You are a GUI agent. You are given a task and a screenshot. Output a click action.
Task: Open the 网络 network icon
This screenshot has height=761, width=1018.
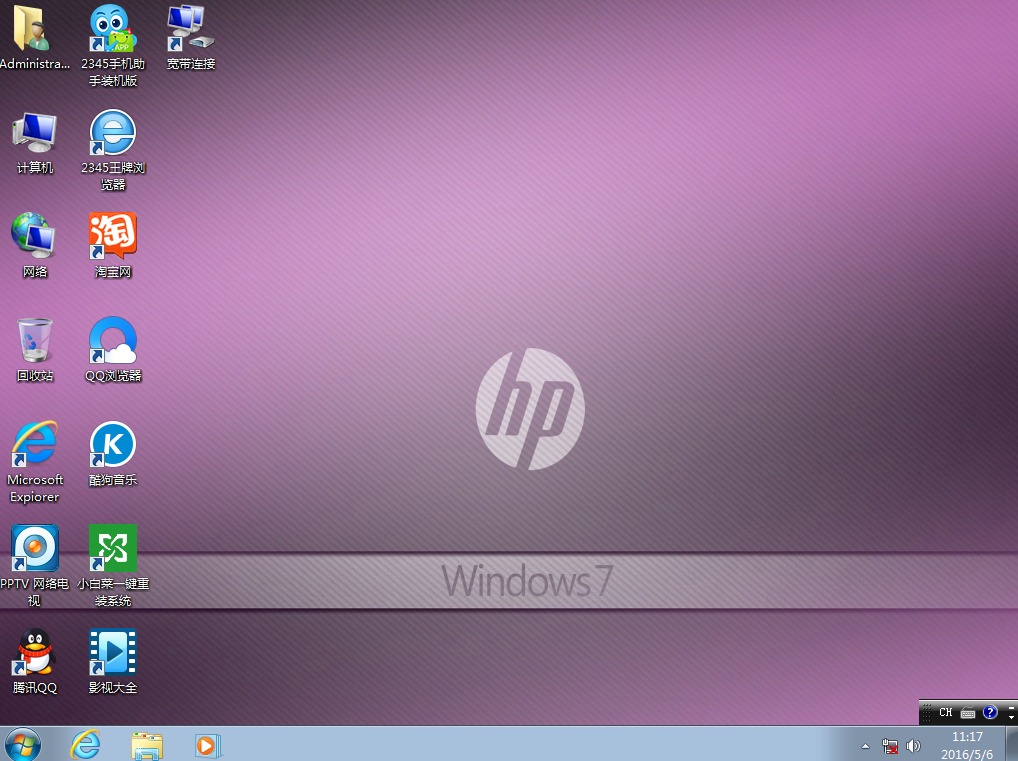pyautogui.click(x=34, y=245)
